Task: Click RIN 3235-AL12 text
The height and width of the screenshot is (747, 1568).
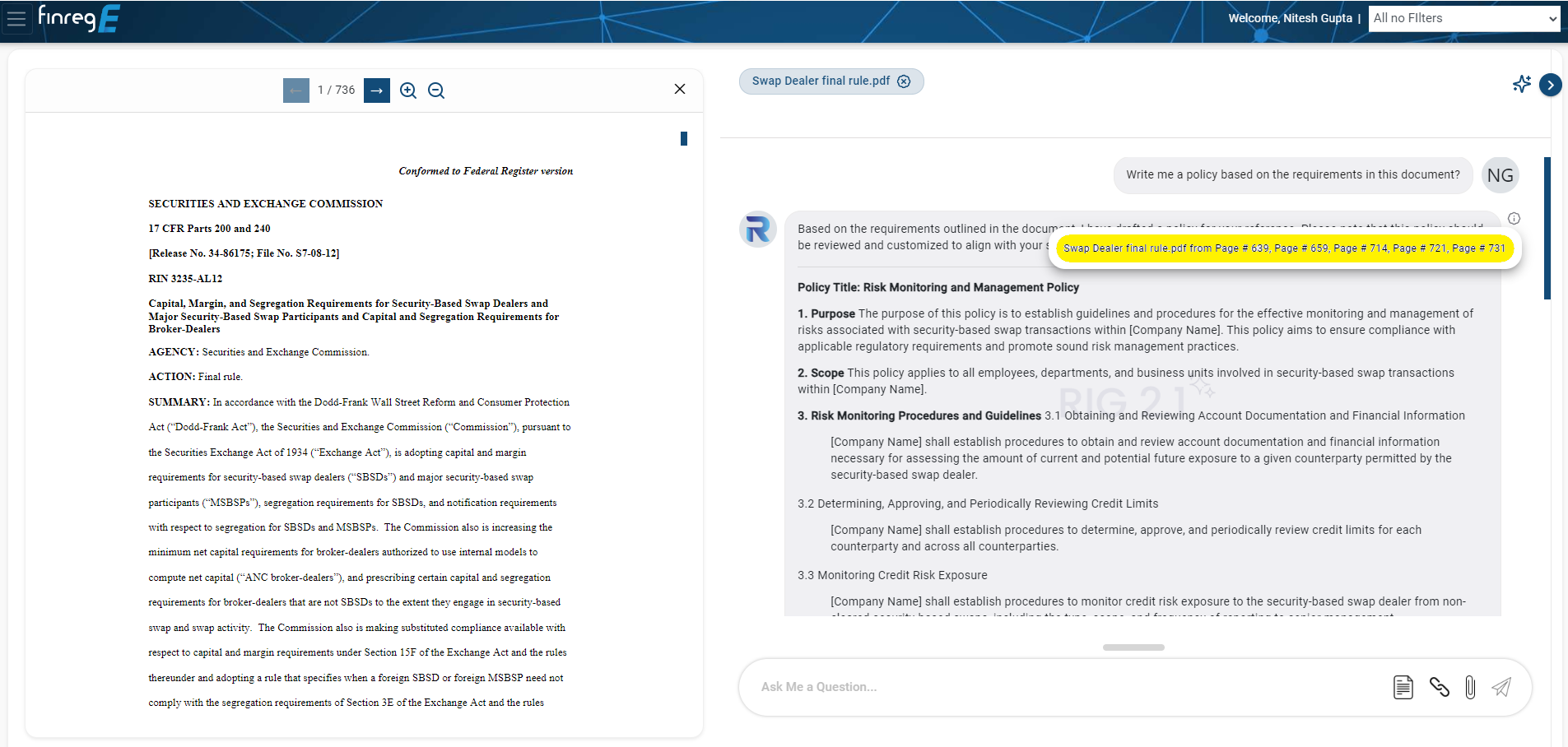Action: [x=185, y=279]
